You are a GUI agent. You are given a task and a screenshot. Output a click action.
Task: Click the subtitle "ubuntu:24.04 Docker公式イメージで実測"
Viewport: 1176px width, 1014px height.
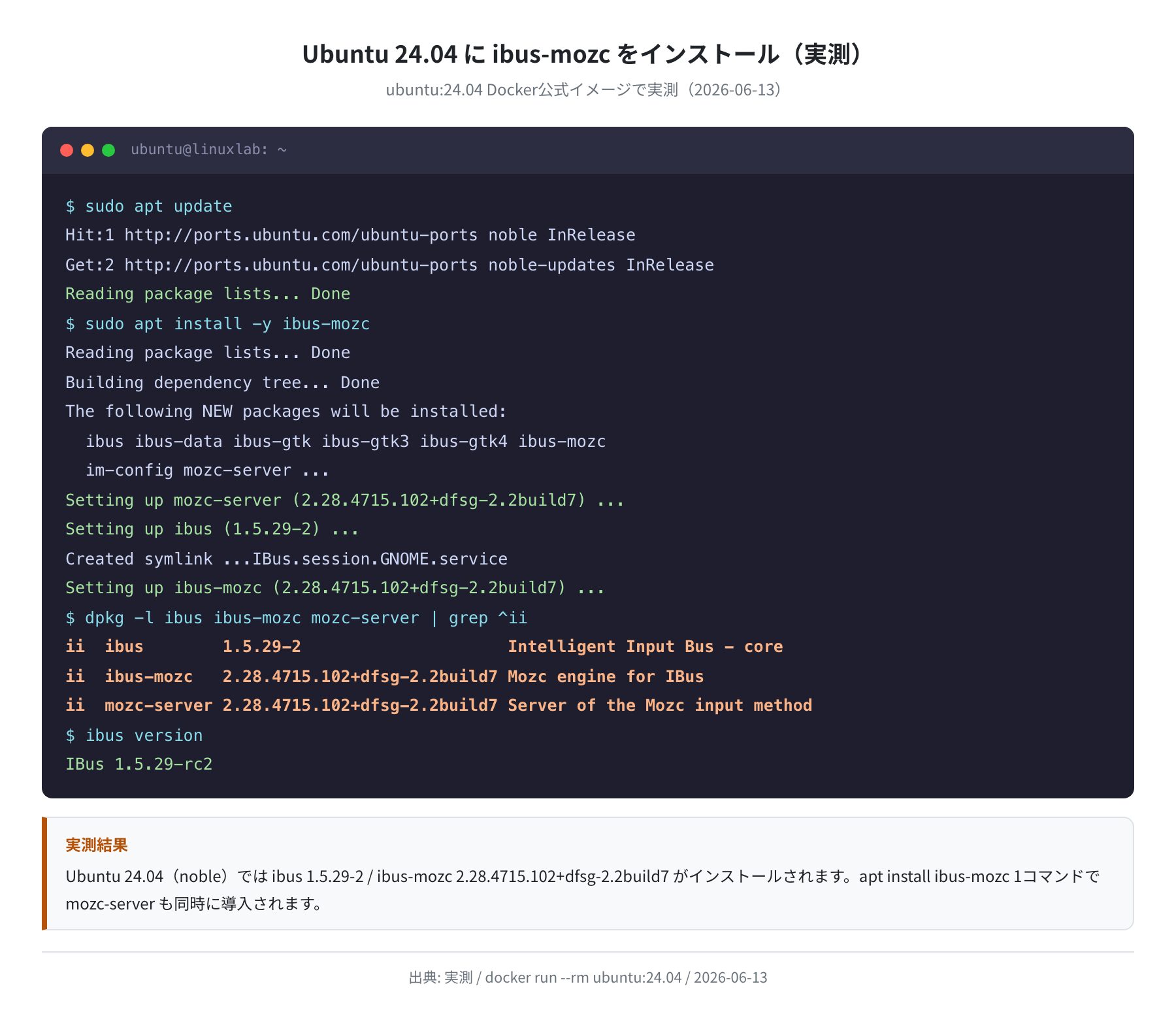coord(532,90)
